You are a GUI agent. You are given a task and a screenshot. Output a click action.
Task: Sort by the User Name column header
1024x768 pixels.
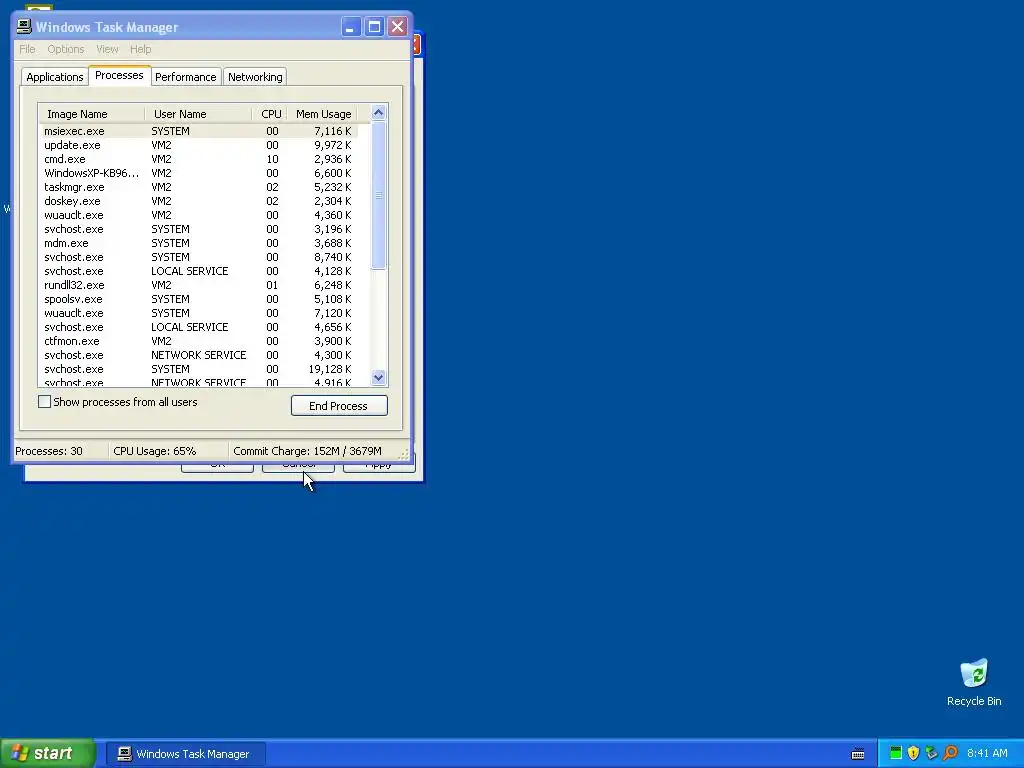[198, 114]
